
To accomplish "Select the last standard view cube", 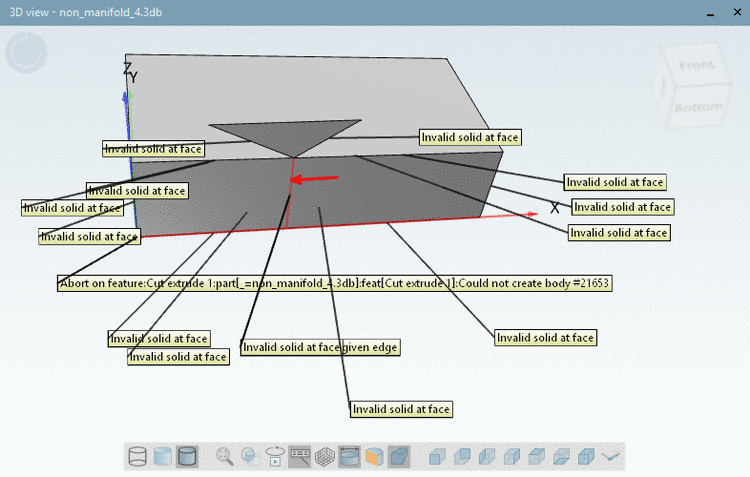I will [x=586, y=456].
